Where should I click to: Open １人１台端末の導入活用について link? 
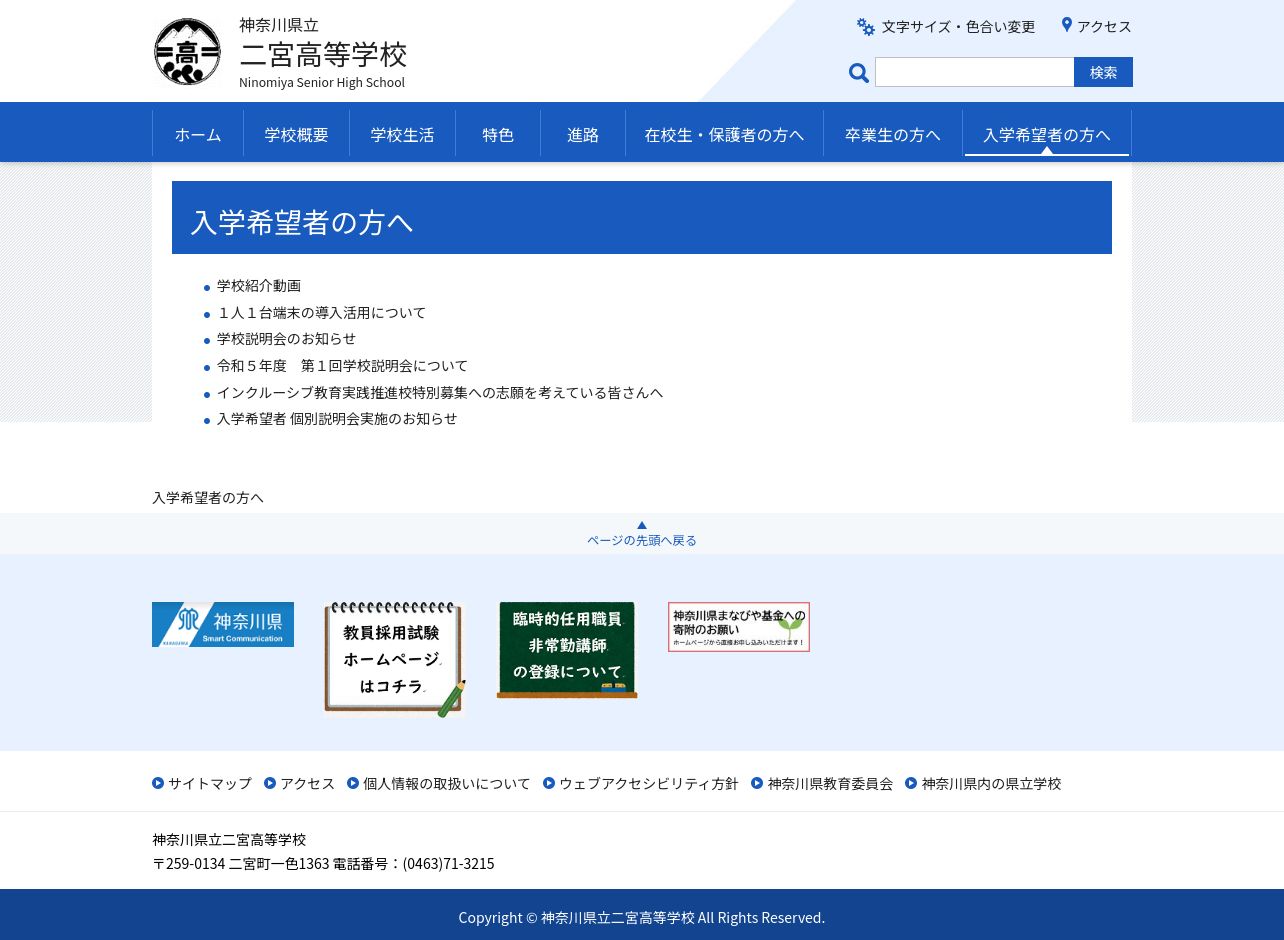321,313
